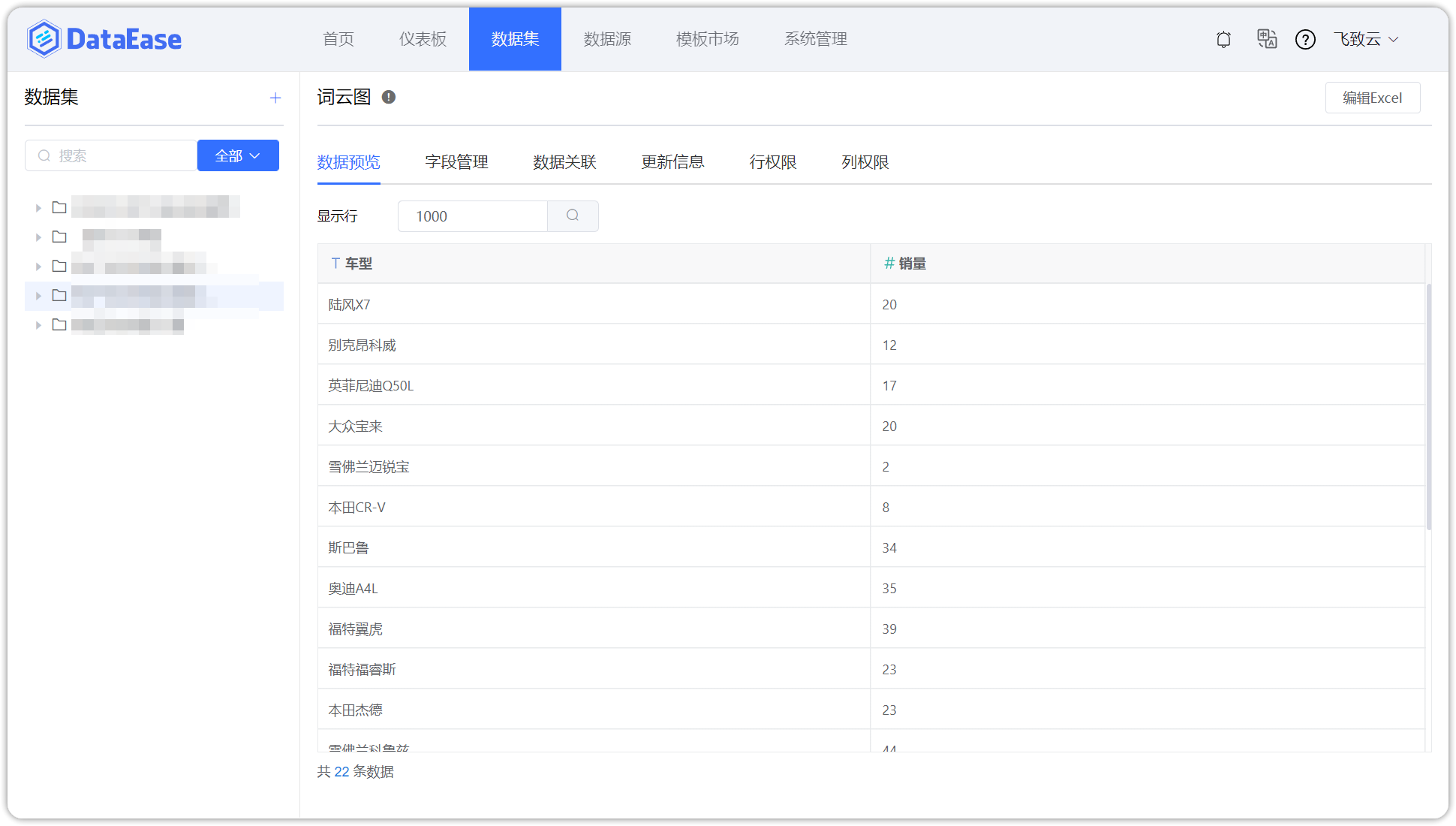Screen dimensions: 1456x826
Task: Open the 列权限 tab
Action: point(865,162)
